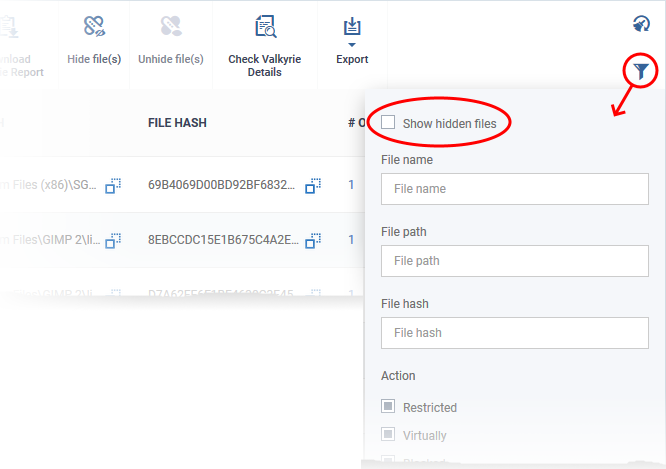Click into the File path input field
The image size is (666, 469).
click(x=514, y=261)
